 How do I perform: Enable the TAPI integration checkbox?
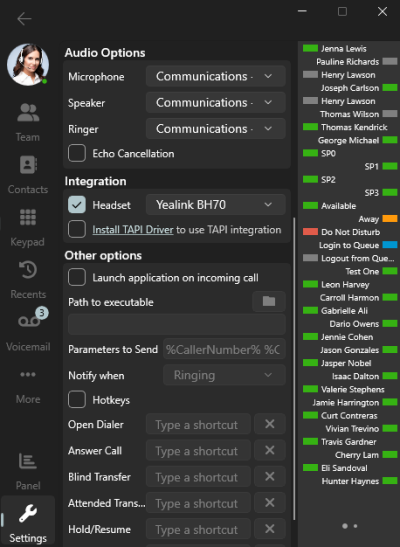[77, 230]
